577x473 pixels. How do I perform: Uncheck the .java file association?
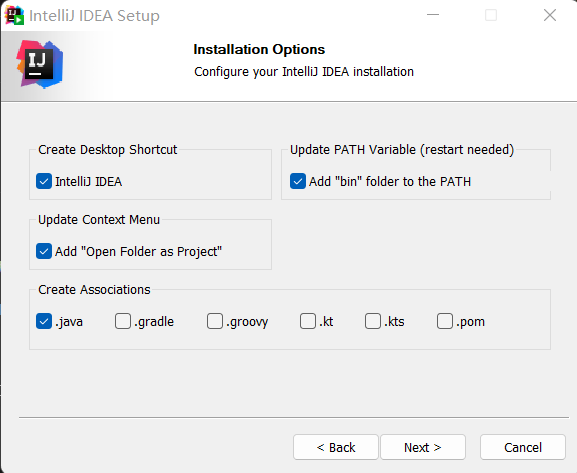(44, 321)
